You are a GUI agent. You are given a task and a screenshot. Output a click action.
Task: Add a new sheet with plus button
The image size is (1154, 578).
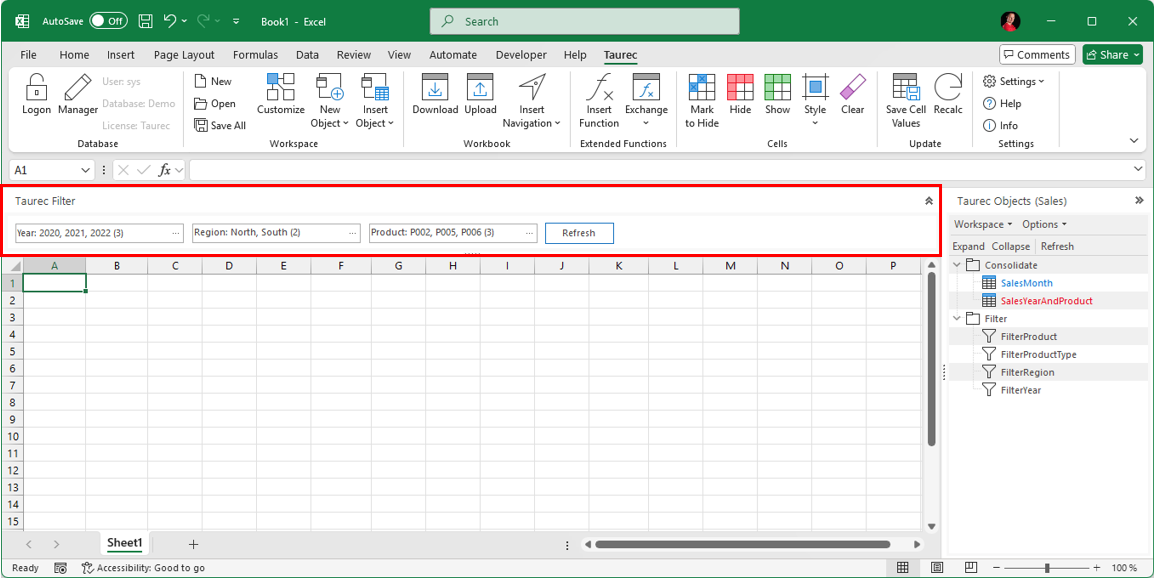(194, 544)
